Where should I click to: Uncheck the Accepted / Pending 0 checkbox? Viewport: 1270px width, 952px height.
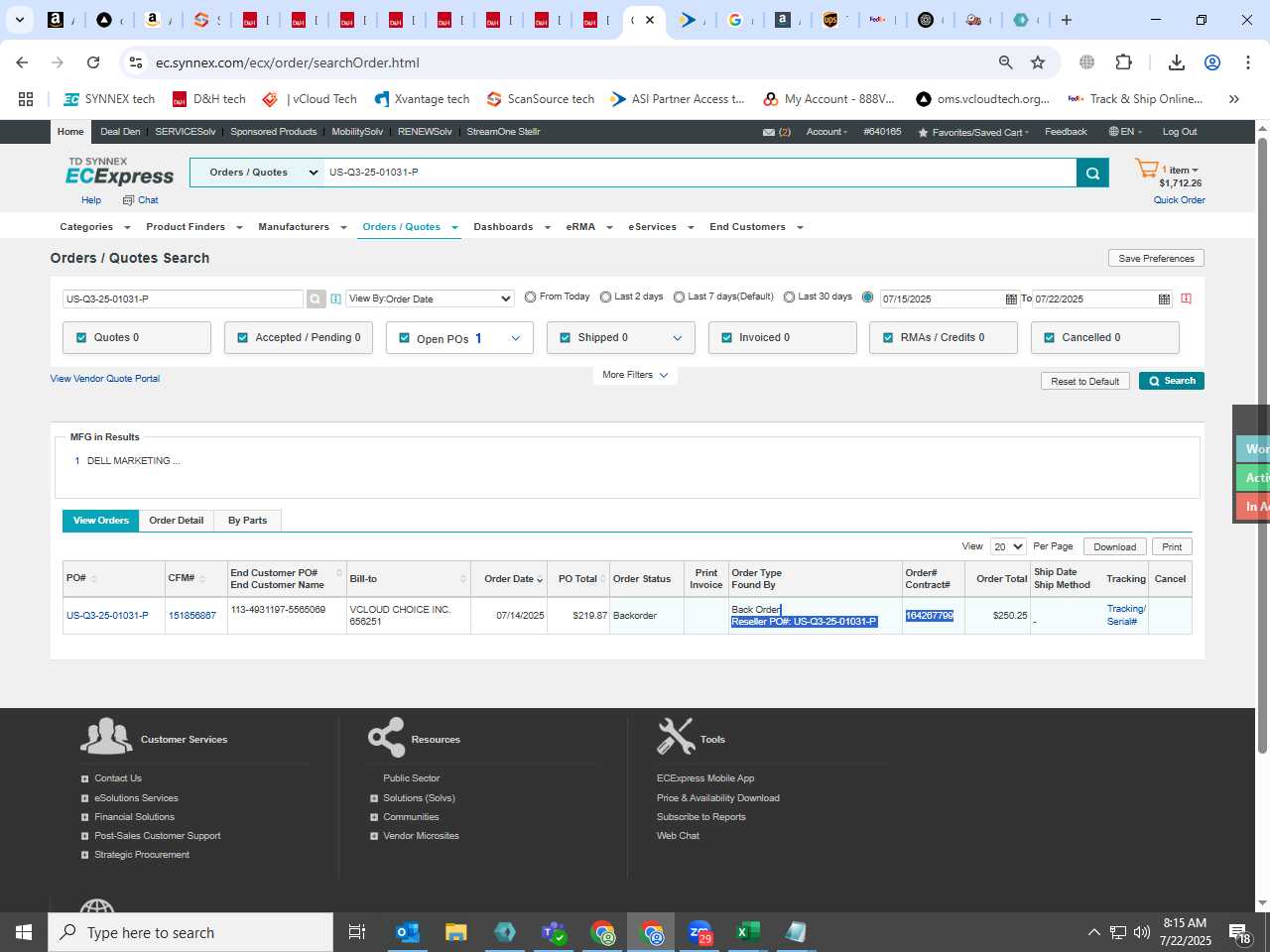242,337
